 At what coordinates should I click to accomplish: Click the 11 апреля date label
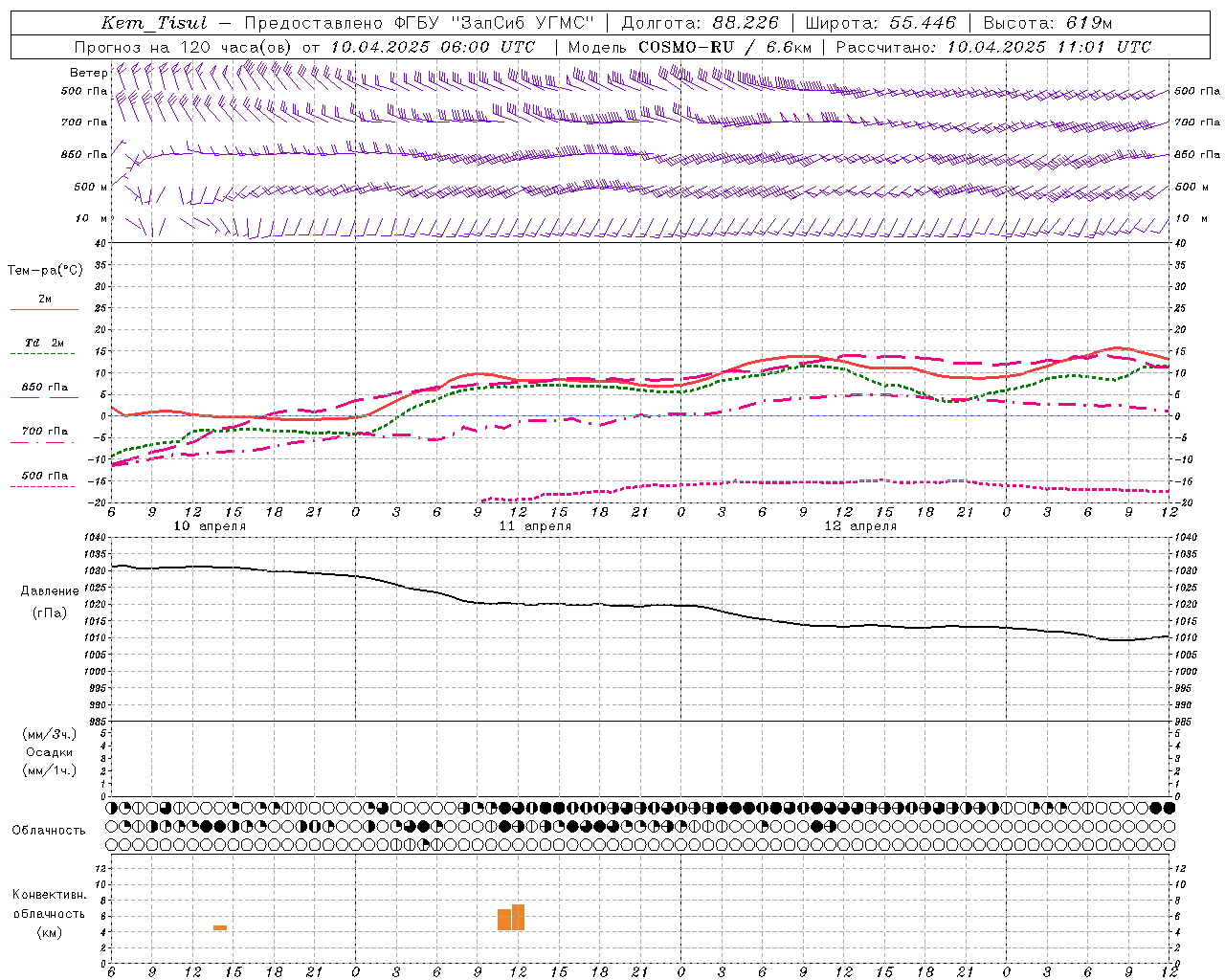[535, 526]
